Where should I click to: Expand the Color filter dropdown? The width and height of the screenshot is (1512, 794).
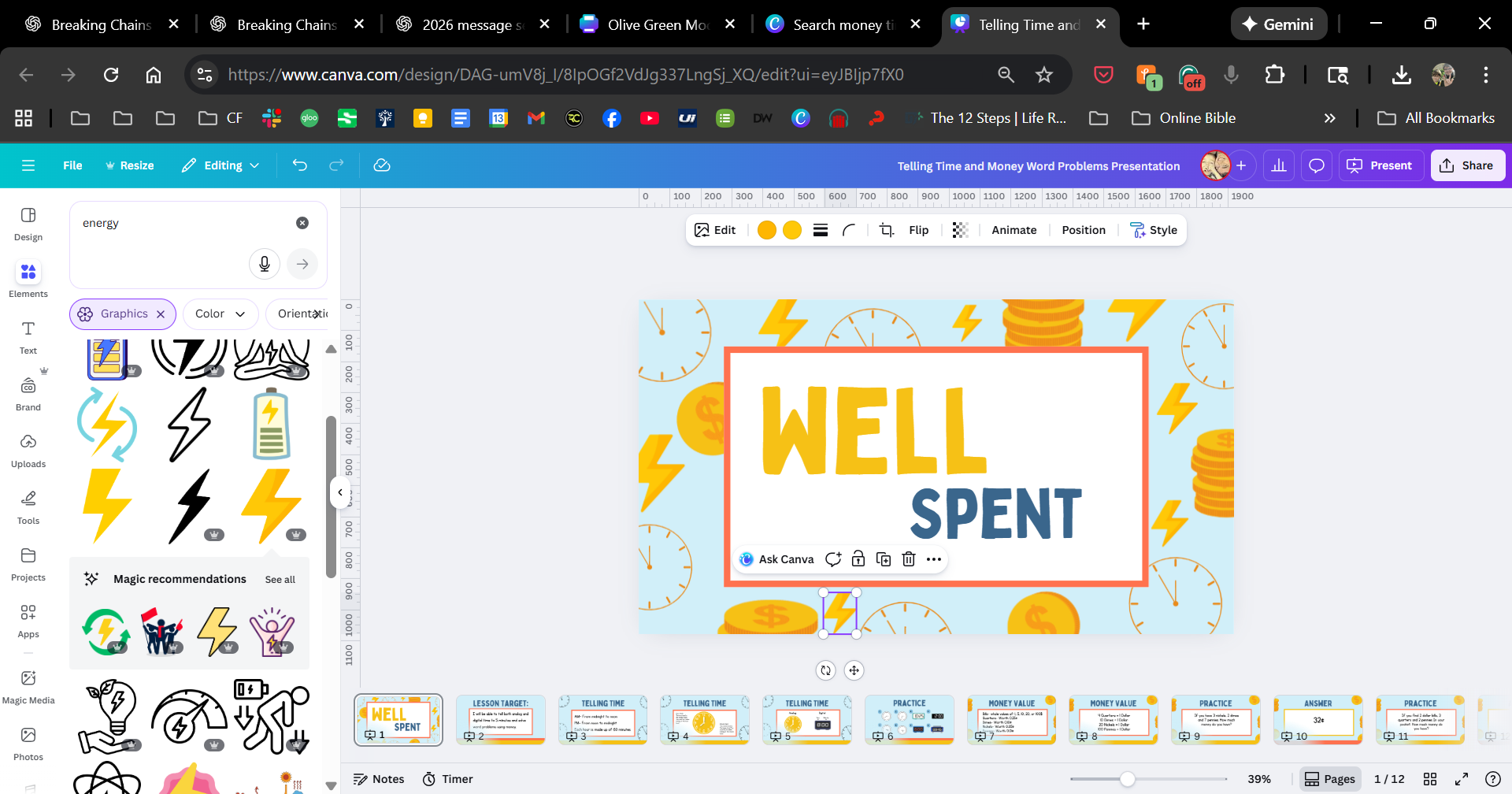pyautogui.click(x=220, y=314)
